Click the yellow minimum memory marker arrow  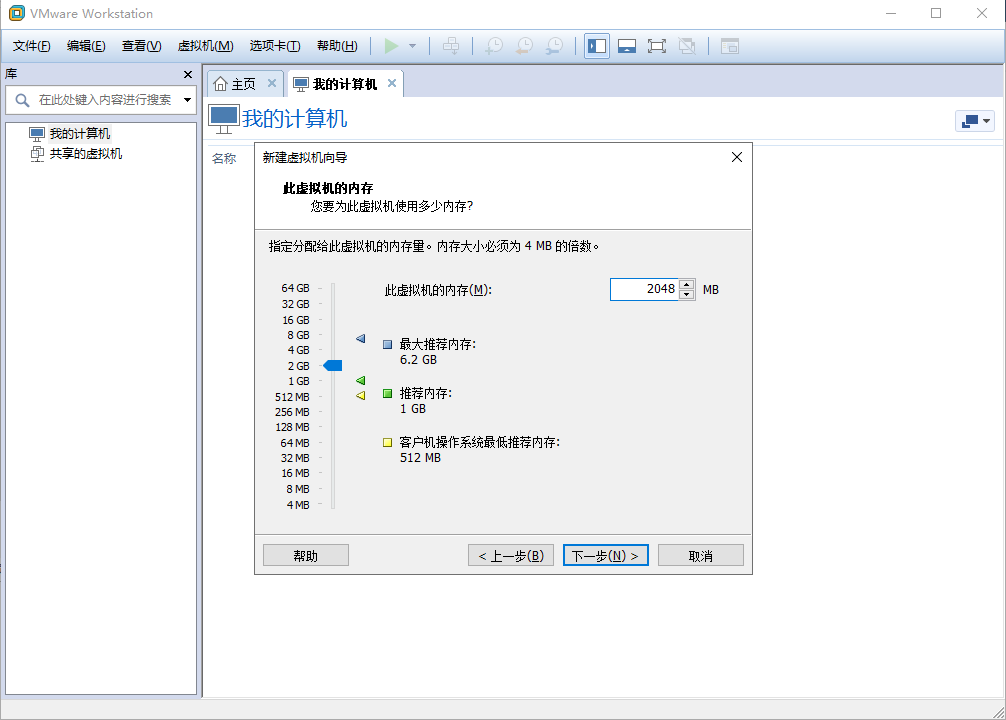[361, 395]
